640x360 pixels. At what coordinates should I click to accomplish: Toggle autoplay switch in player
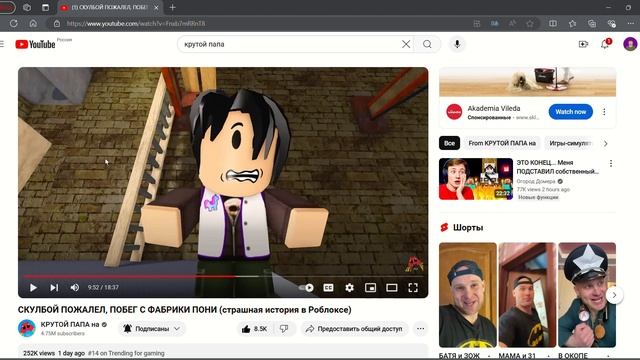(306, 288)
